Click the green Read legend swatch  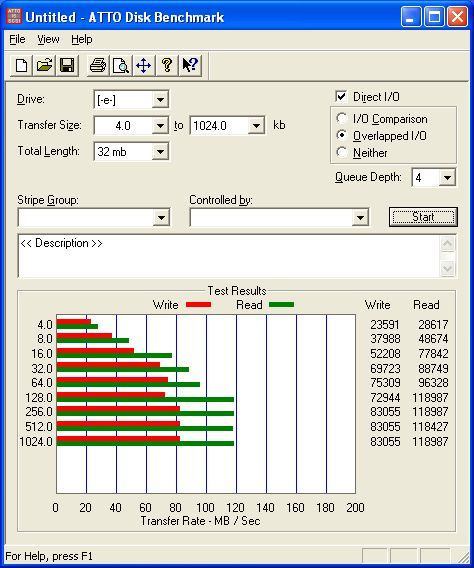[281, 305]
